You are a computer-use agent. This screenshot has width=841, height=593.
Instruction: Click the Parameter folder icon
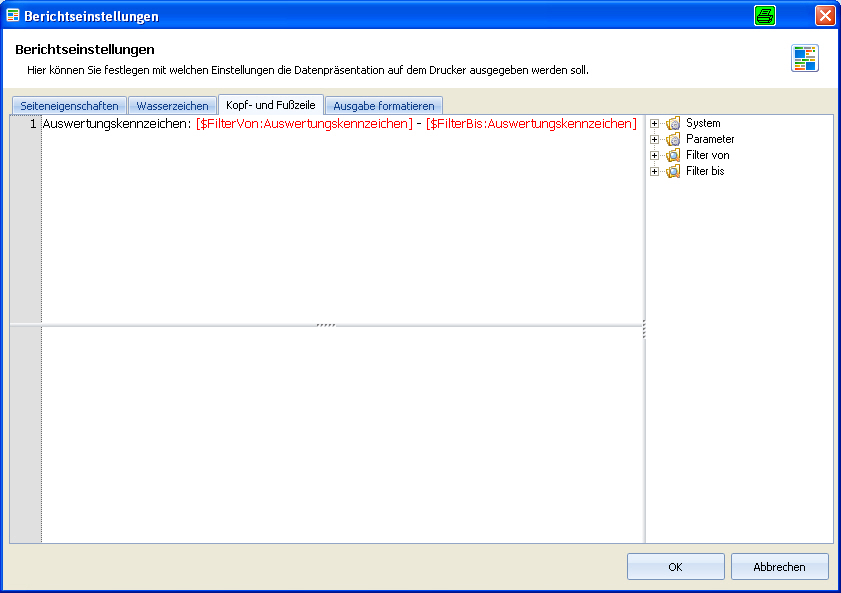click(x=673, y=139)
